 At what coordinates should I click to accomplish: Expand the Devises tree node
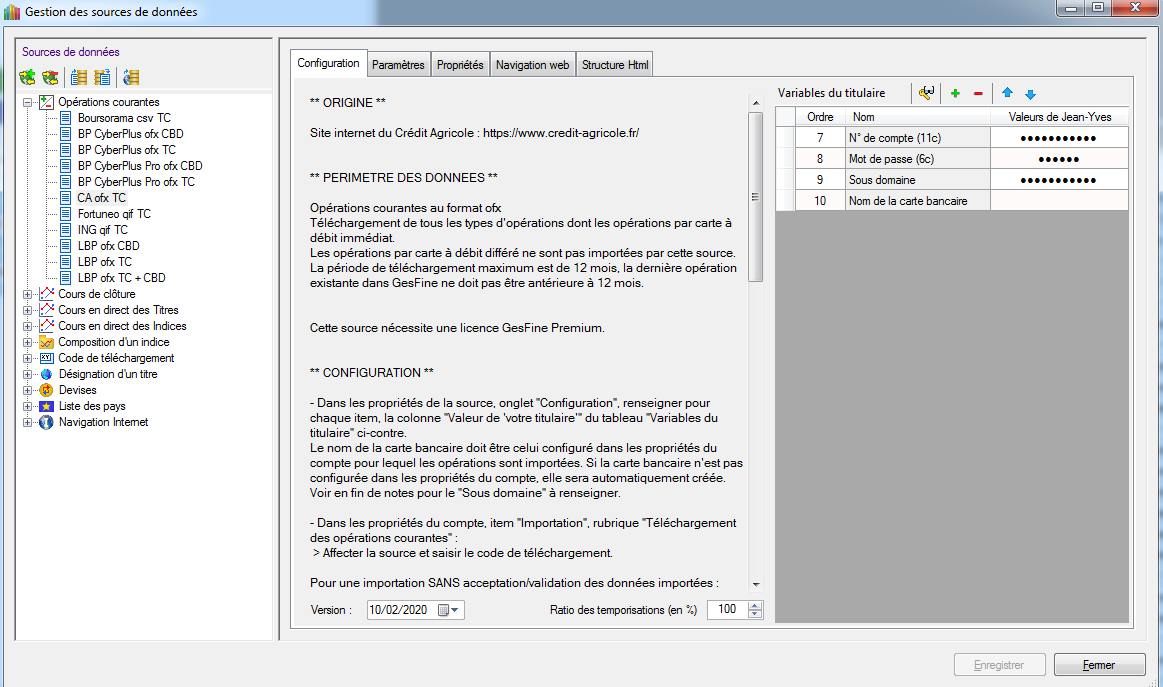pyautogui.click(x=27, y=390)
